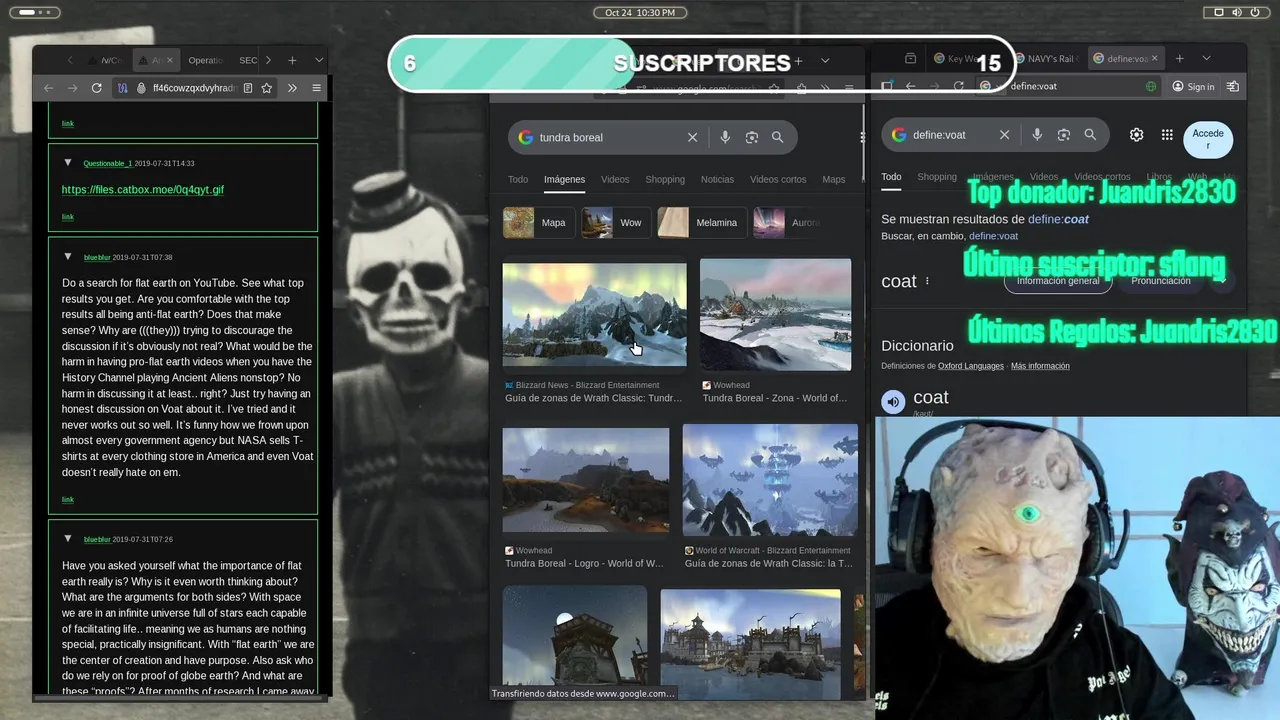List all tabs in the middle browser window

(x=825, y=60)
